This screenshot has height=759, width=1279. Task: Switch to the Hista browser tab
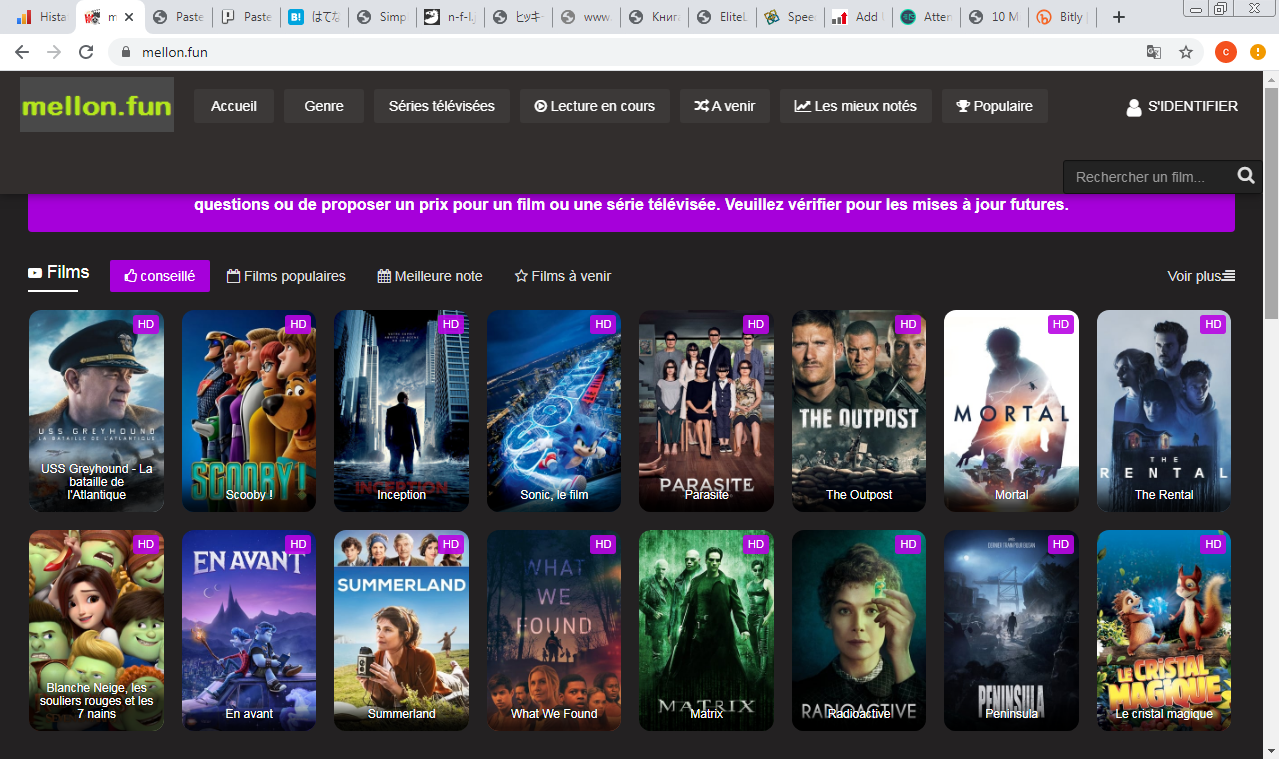pyautogui.click(x=43, y=17)
